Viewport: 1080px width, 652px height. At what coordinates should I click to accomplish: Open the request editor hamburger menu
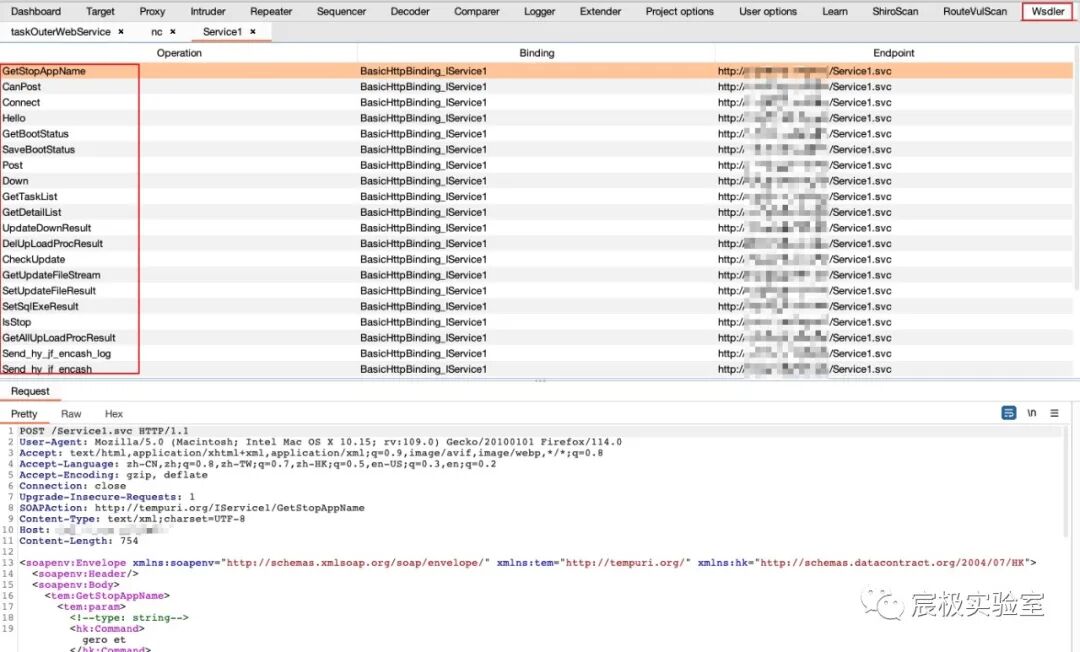pos(1054,413)
